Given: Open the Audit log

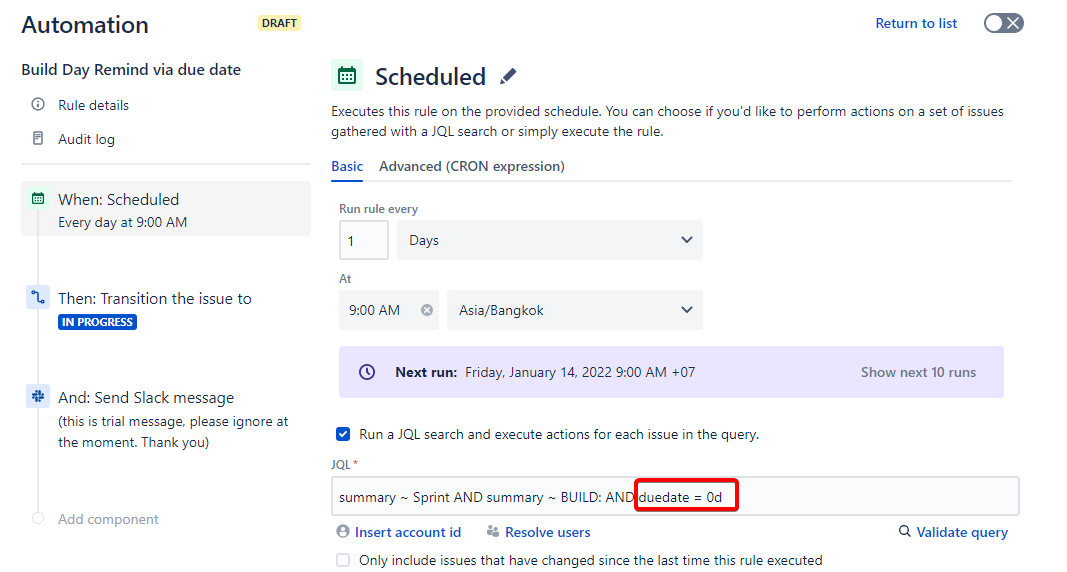Looking at the screenshot, I should [x=86, y=139].
